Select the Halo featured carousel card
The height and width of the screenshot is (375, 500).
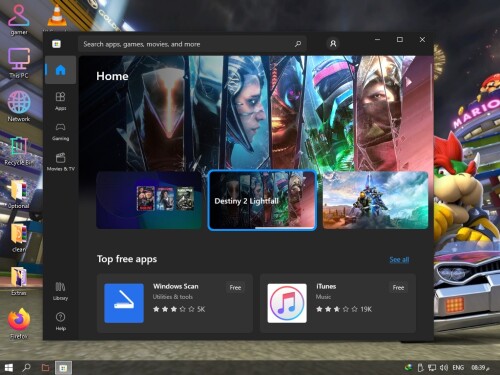[x=375, y=200]
